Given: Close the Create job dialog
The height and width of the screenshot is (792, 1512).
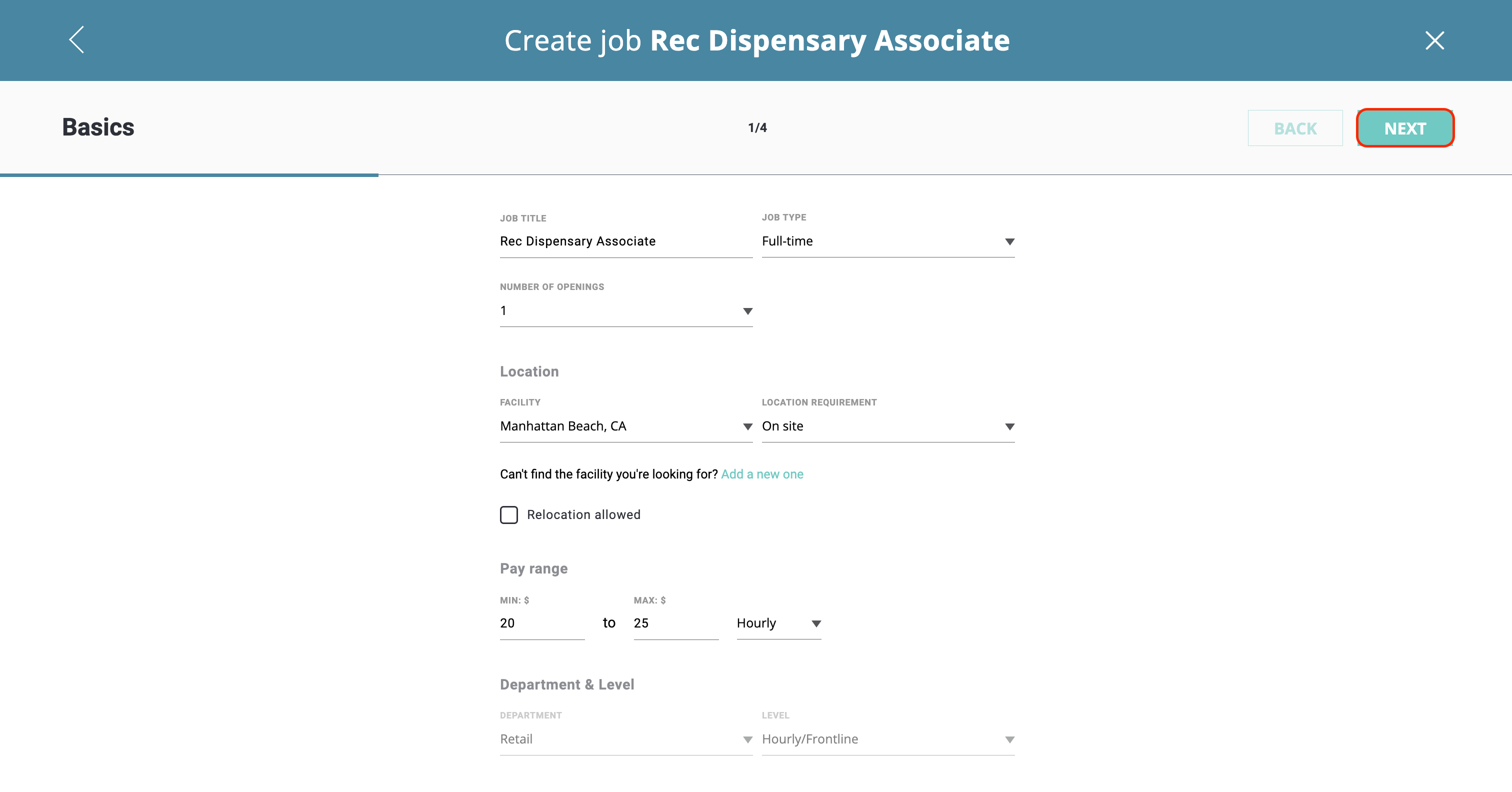Looking at the screenshot, I should point(1434,40).
